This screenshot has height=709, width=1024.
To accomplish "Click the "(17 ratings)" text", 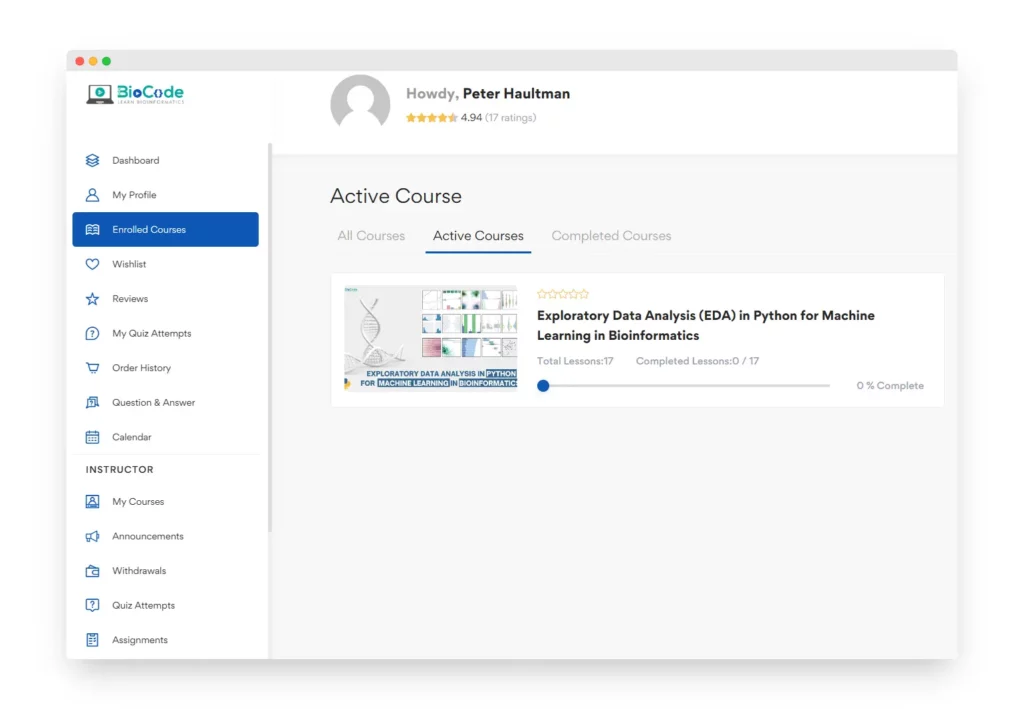I will tap(511, 118).
